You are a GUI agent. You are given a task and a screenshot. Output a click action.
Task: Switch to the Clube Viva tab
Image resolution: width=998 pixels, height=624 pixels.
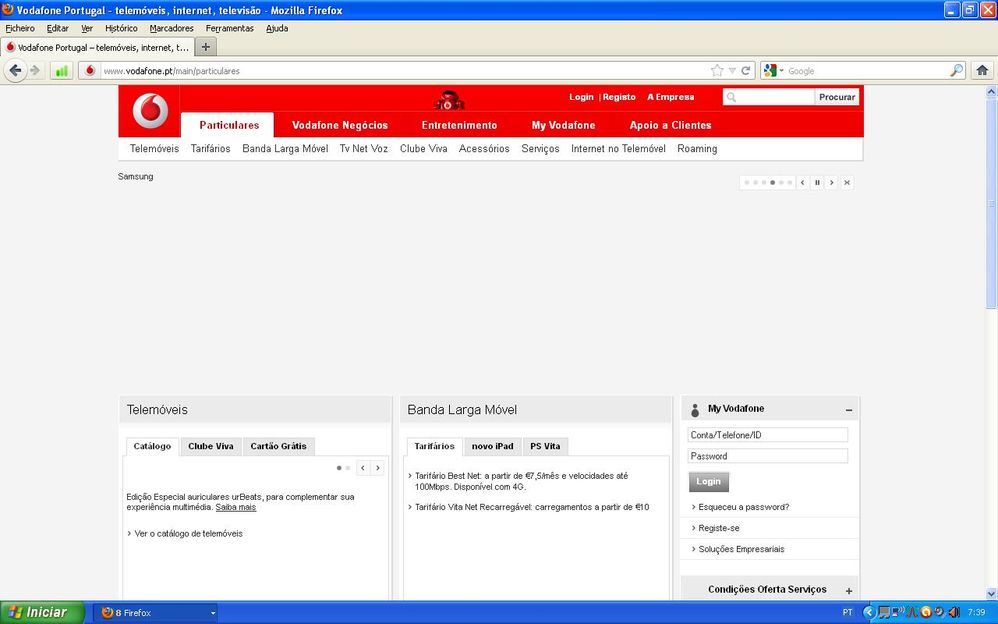(x=210, y=446)
